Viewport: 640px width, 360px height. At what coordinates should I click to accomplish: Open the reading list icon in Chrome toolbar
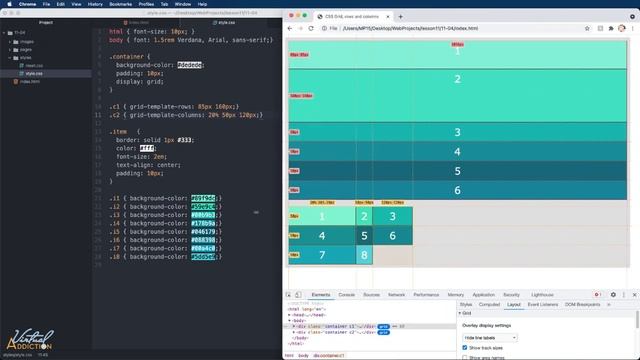click(600, 29)
